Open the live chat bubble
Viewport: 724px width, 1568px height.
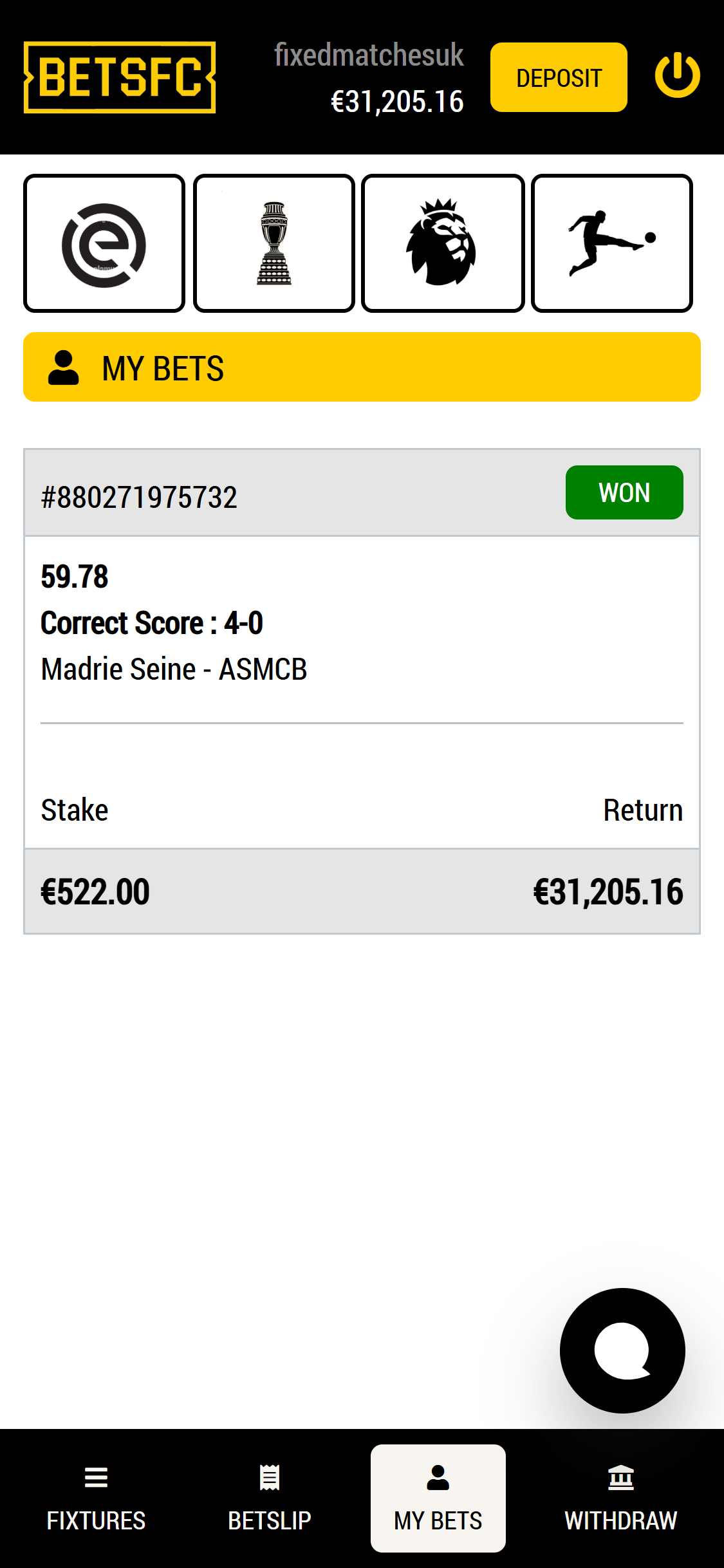tap(622, 1350)
